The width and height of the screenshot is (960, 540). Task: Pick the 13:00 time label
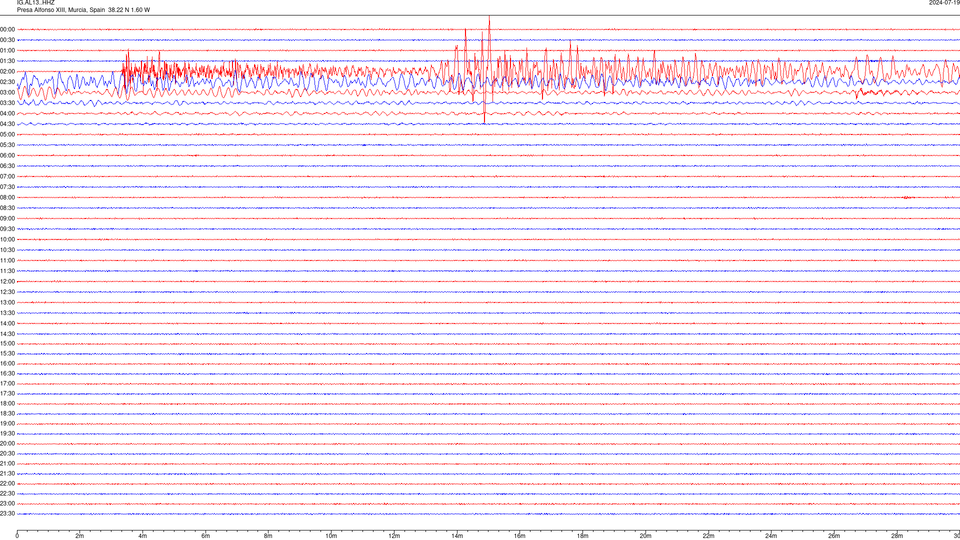coord(7,302)
